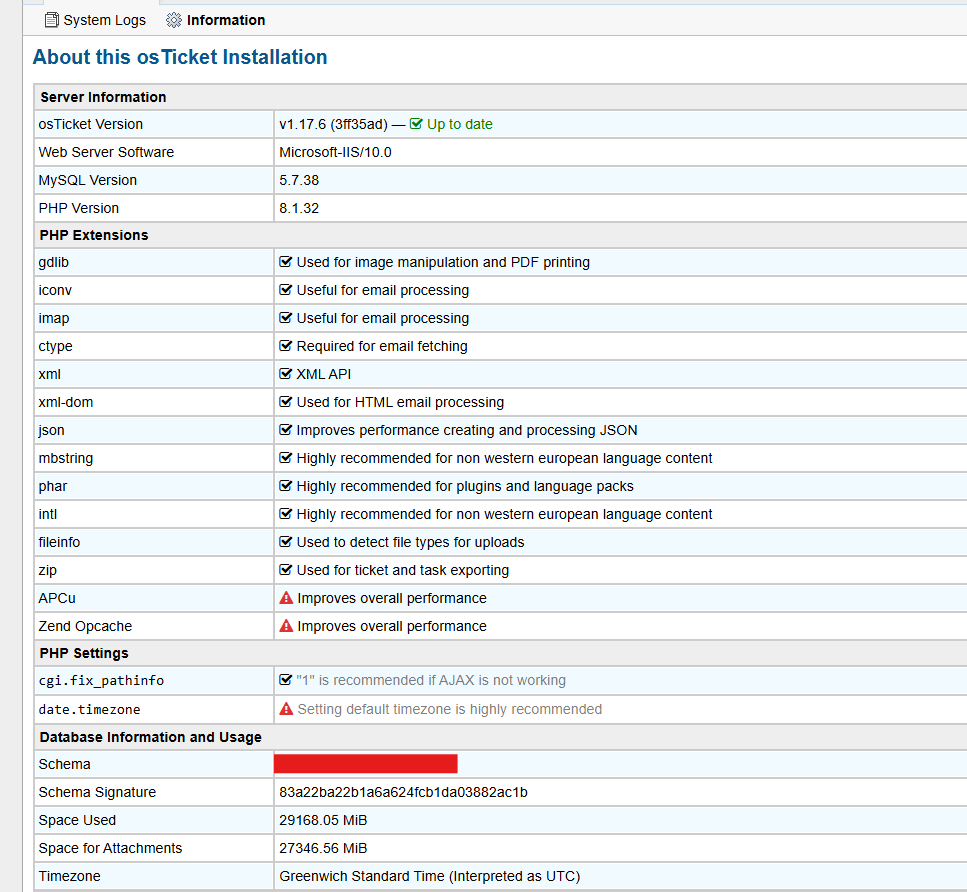Click the mbstring check icon
967x892 pixels.
tap(285, 458)
